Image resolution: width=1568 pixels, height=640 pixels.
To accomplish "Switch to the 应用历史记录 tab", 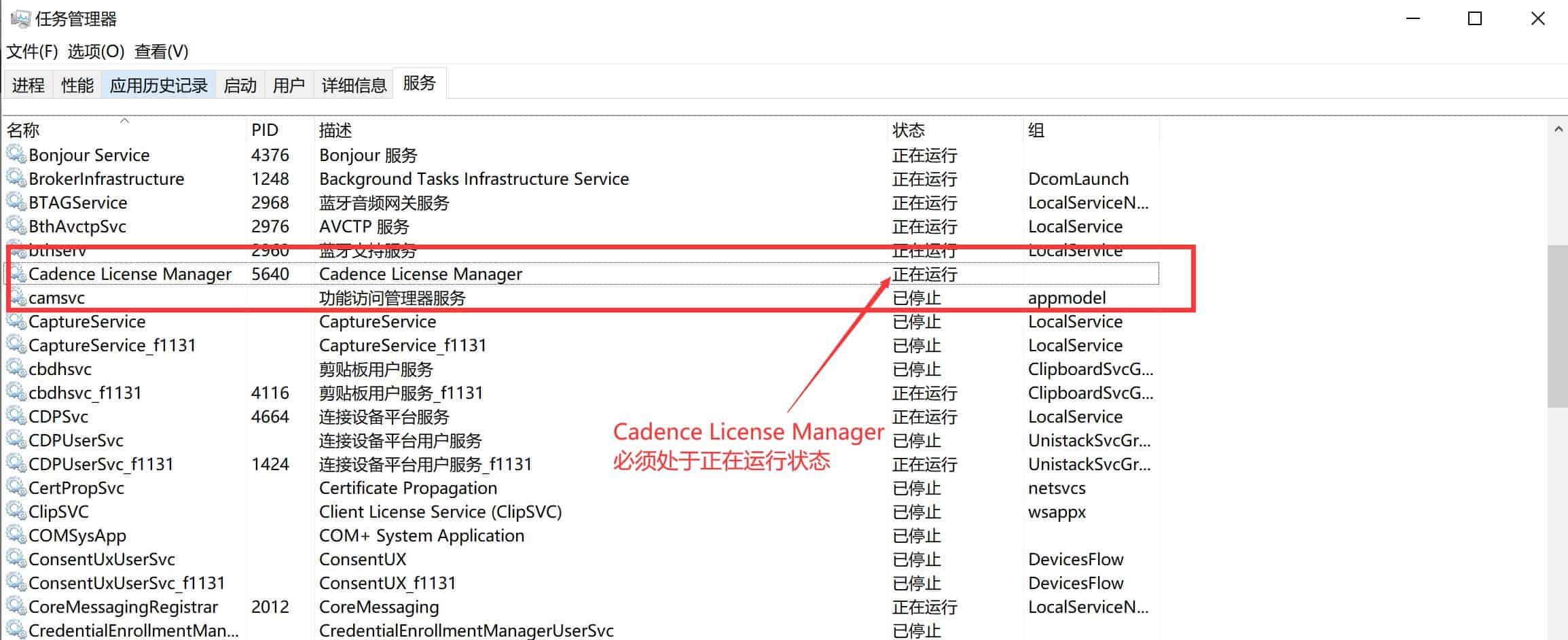I will 159,85.
